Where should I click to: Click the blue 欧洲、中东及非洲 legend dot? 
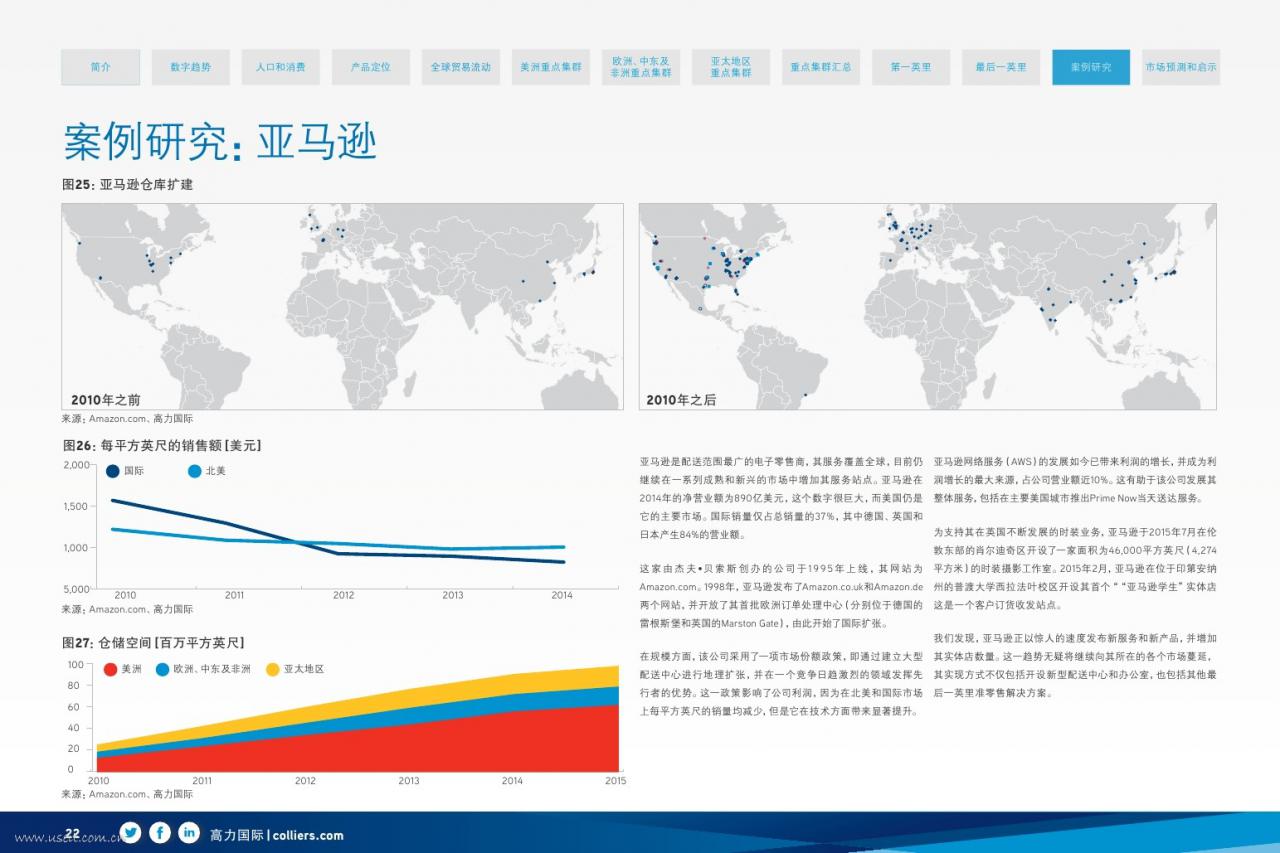click(162, 669)
